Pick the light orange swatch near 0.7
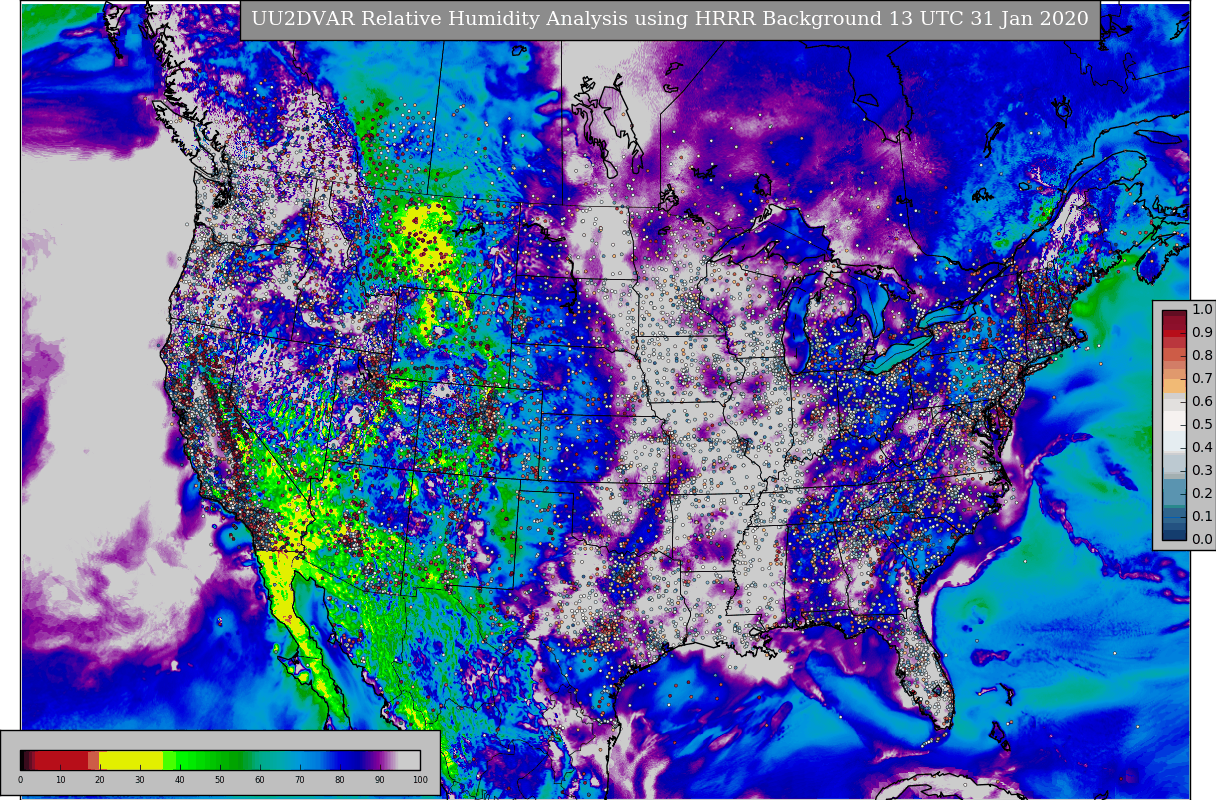This screenshot has height=800, width=1216. pos(1174,385)
